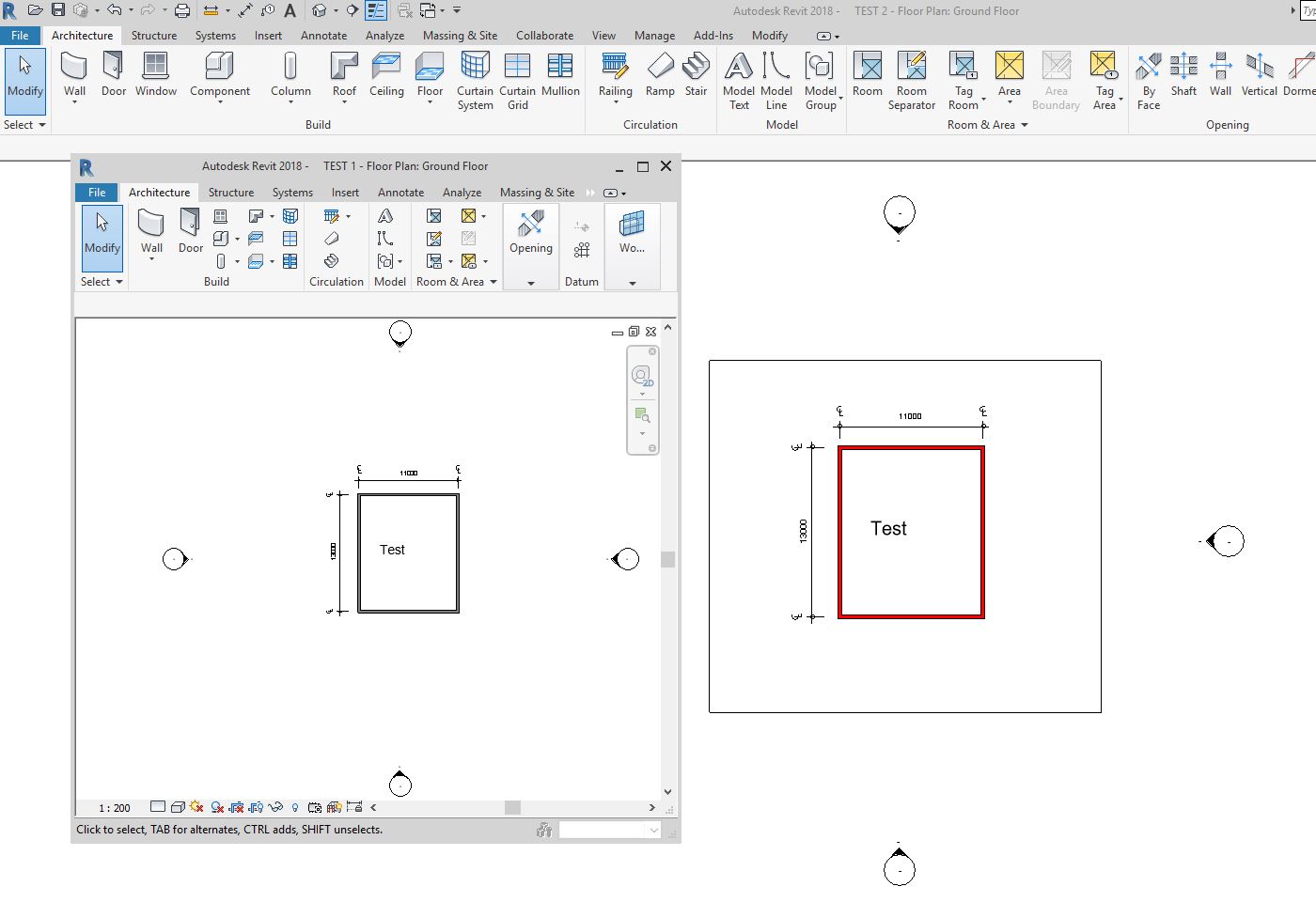Switch to Structure tab in TEST 1 window
The height and width of the screenshot is (902, 1316).
click(x=231, y=193)
